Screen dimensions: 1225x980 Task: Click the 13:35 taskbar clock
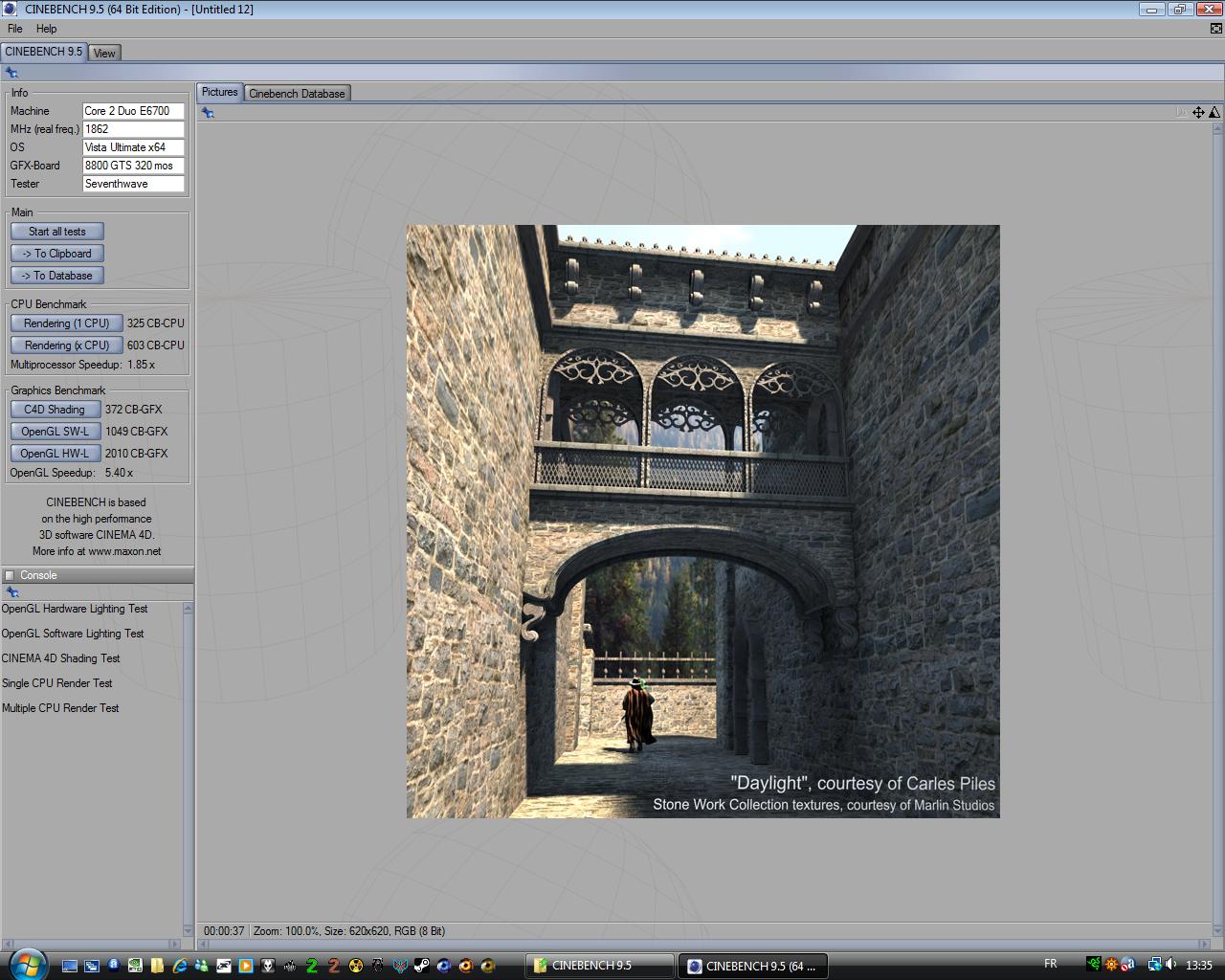point(1199,965)
